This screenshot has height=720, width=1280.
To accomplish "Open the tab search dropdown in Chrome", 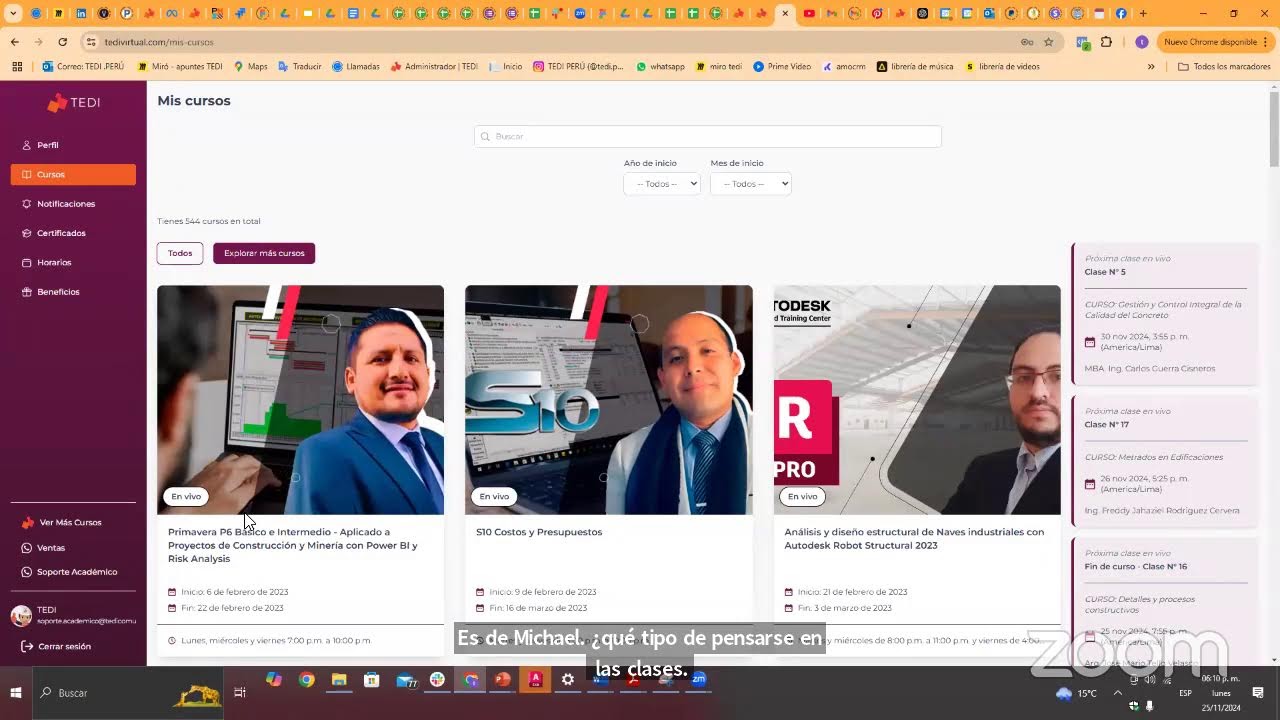I will 13,14.
